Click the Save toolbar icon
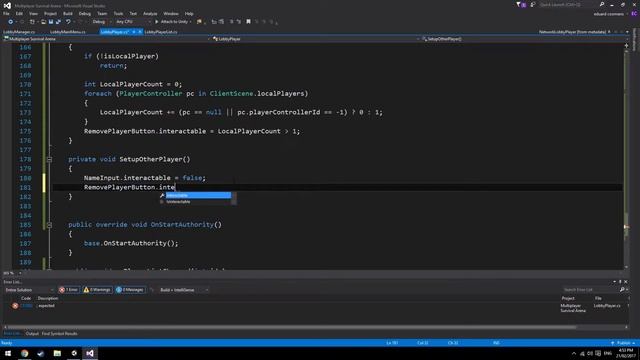This screenshot has height=360, width=640. pos(51,22)
